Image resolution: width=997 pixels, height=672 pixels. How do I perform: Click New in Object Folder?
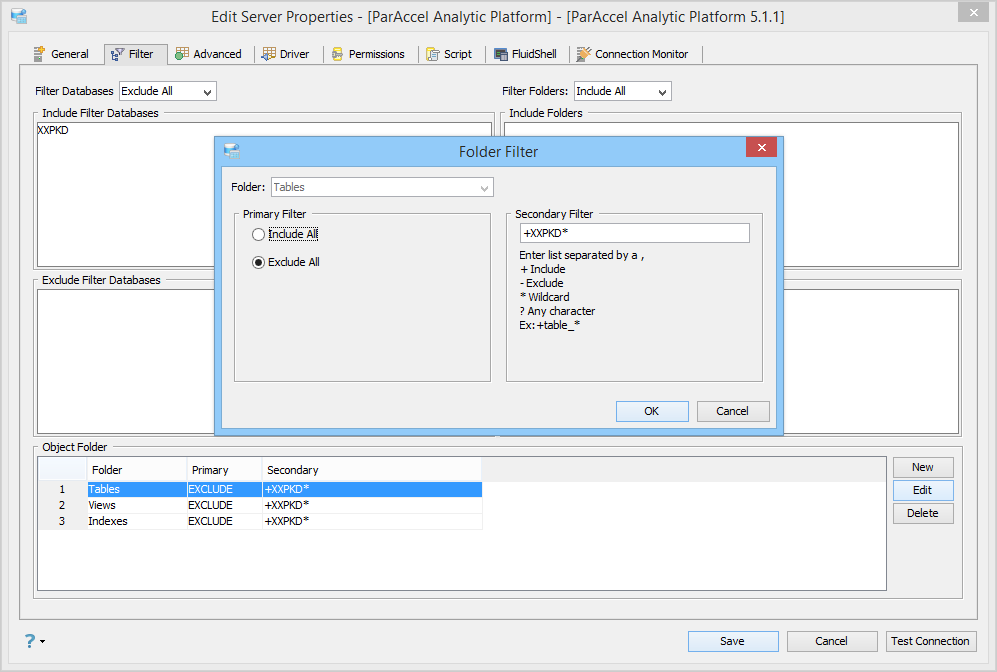(x=923, y=467)
